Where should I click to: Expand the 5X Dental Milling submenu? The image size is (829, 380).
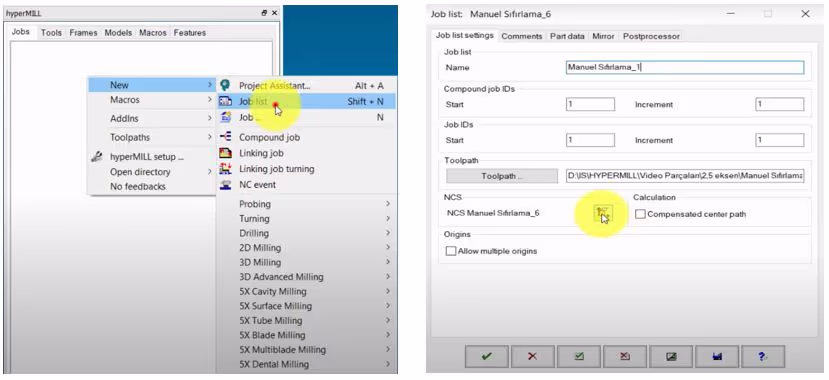(x=307, y=364)
